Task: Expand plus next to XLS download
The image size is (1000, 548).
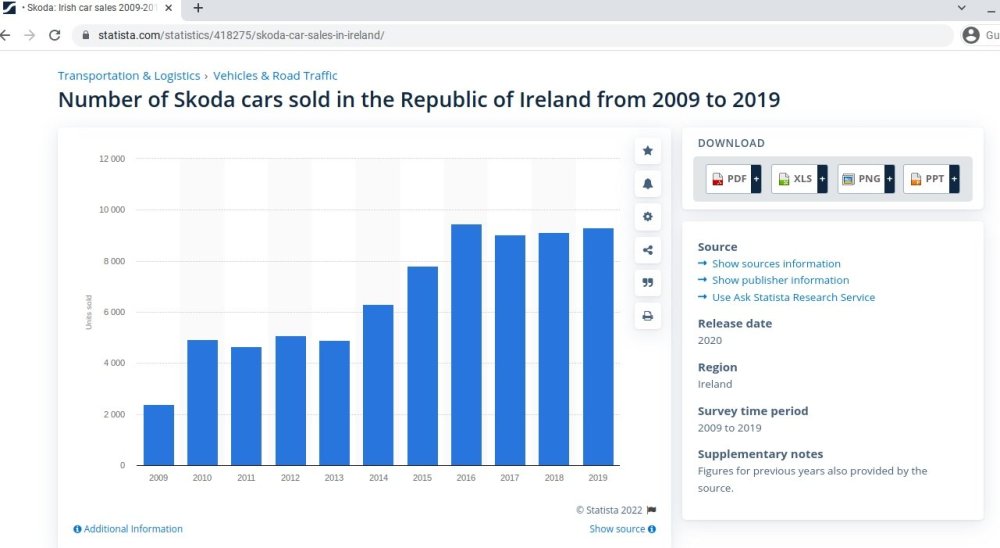Action: [x=823, y=179]
